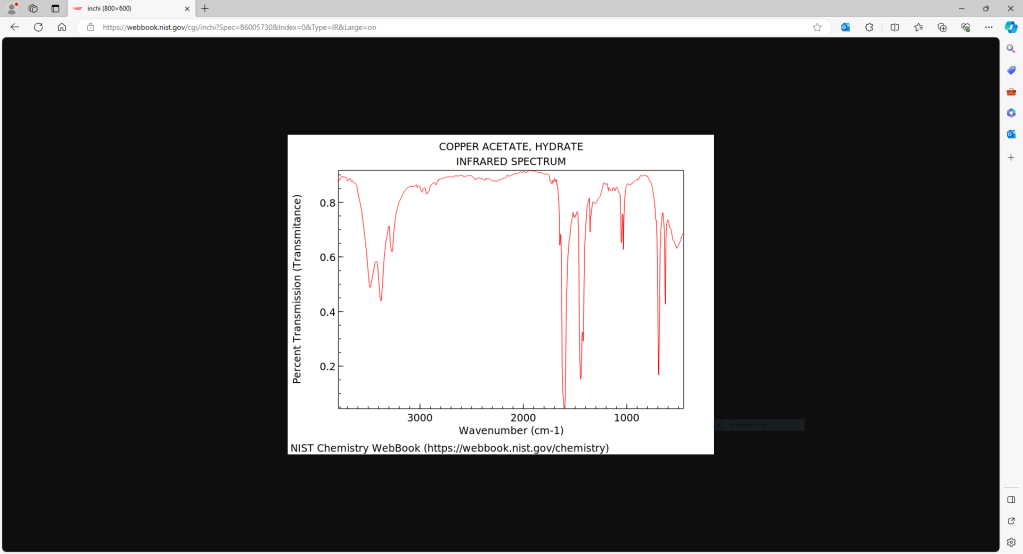
Task: Open the profile account menu
Action: (12, 8)
